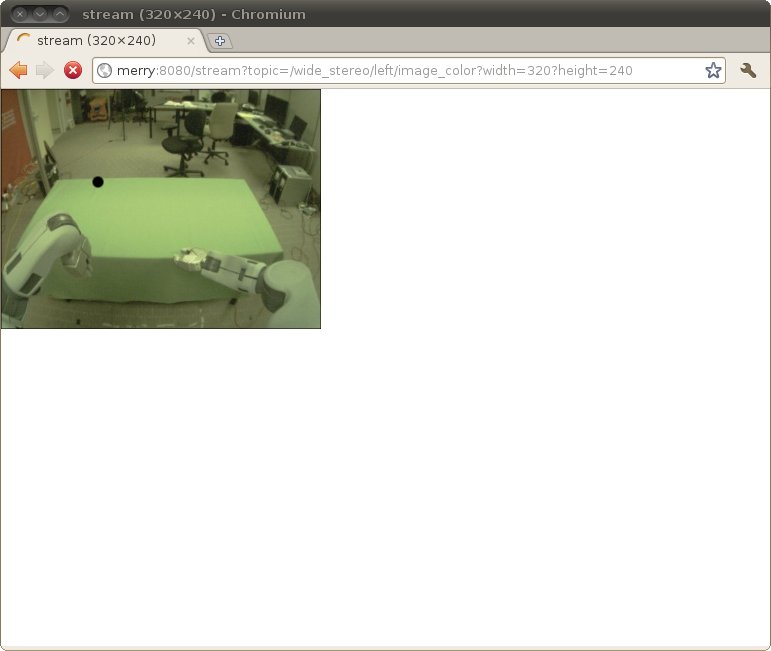
Task: Click the forward navigation arrow
Action: click(45, 70)
